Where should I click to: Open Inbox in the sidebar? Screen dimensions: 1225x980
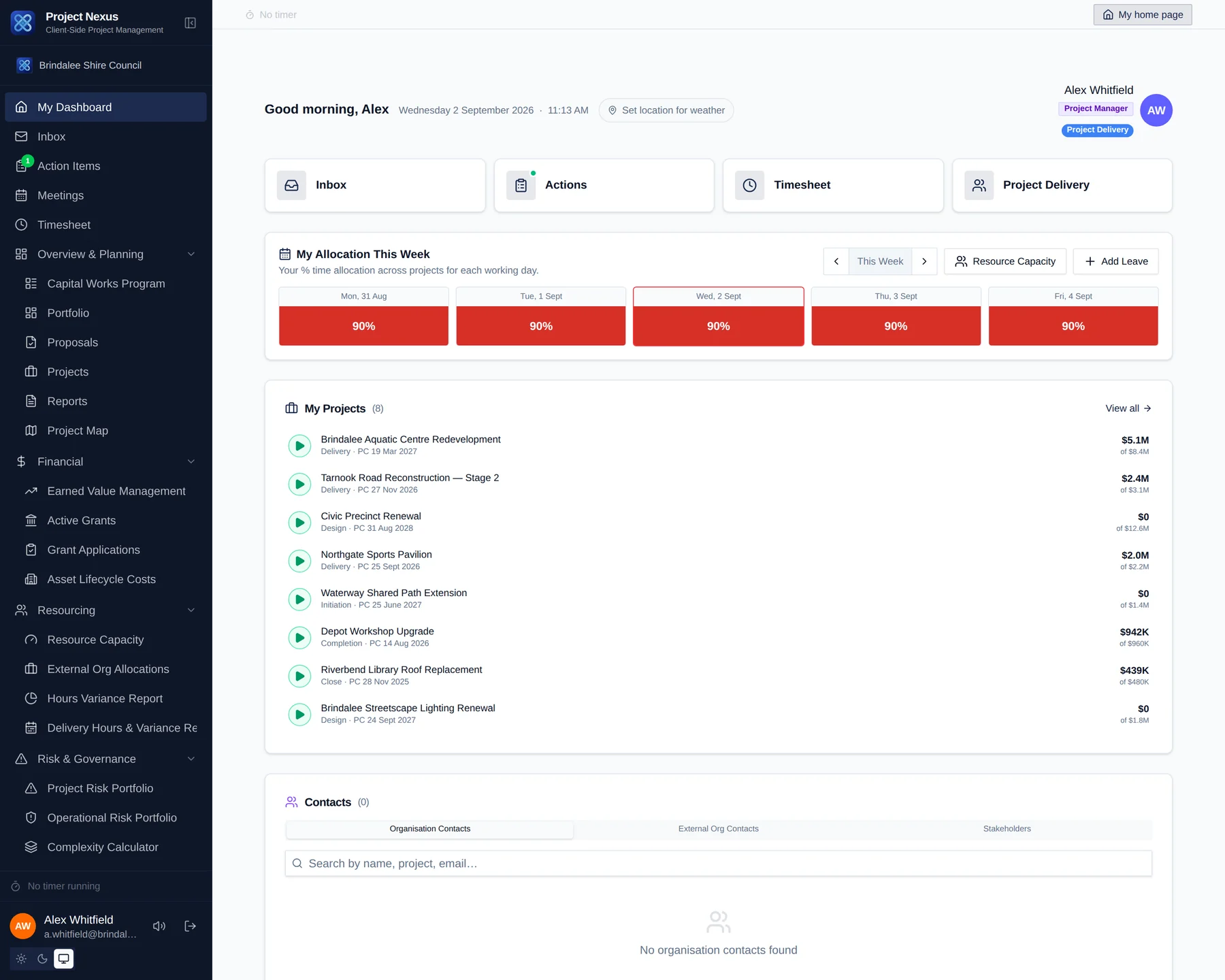[x=105, y=137]
